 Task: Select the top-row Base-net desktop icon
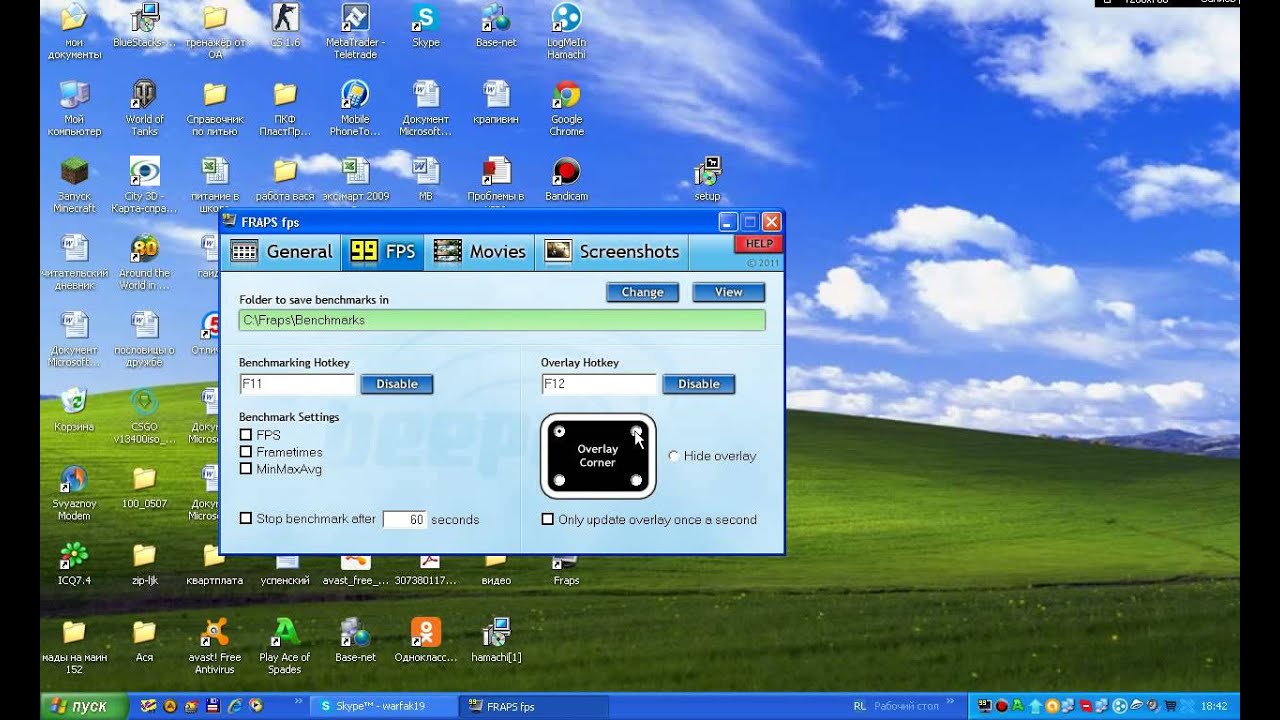coord(496,25)
